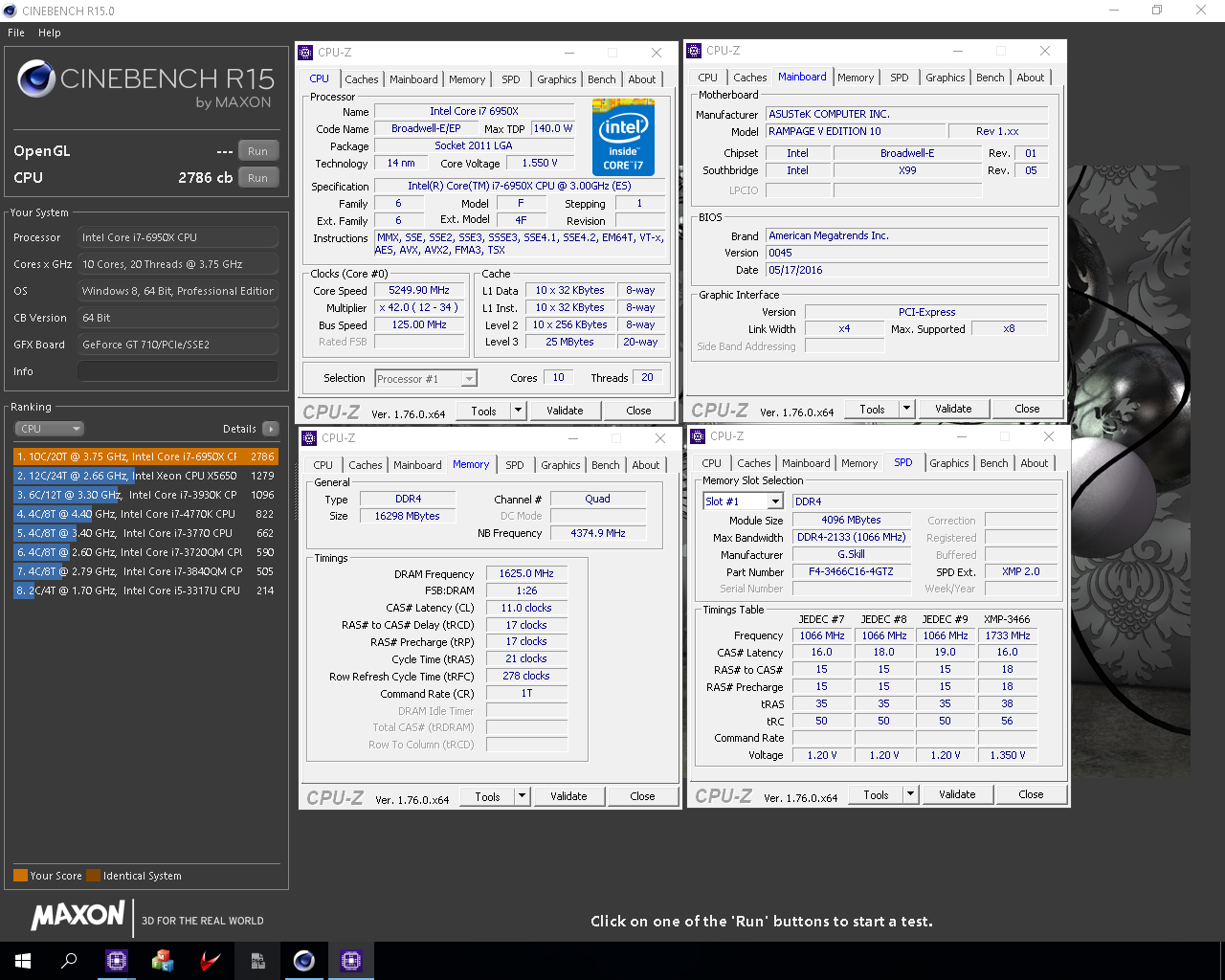Screen dimensions: 1225x980
Task: Select top ranking row Core i7-6950X 2786
Action: click(x=145, y=457)
